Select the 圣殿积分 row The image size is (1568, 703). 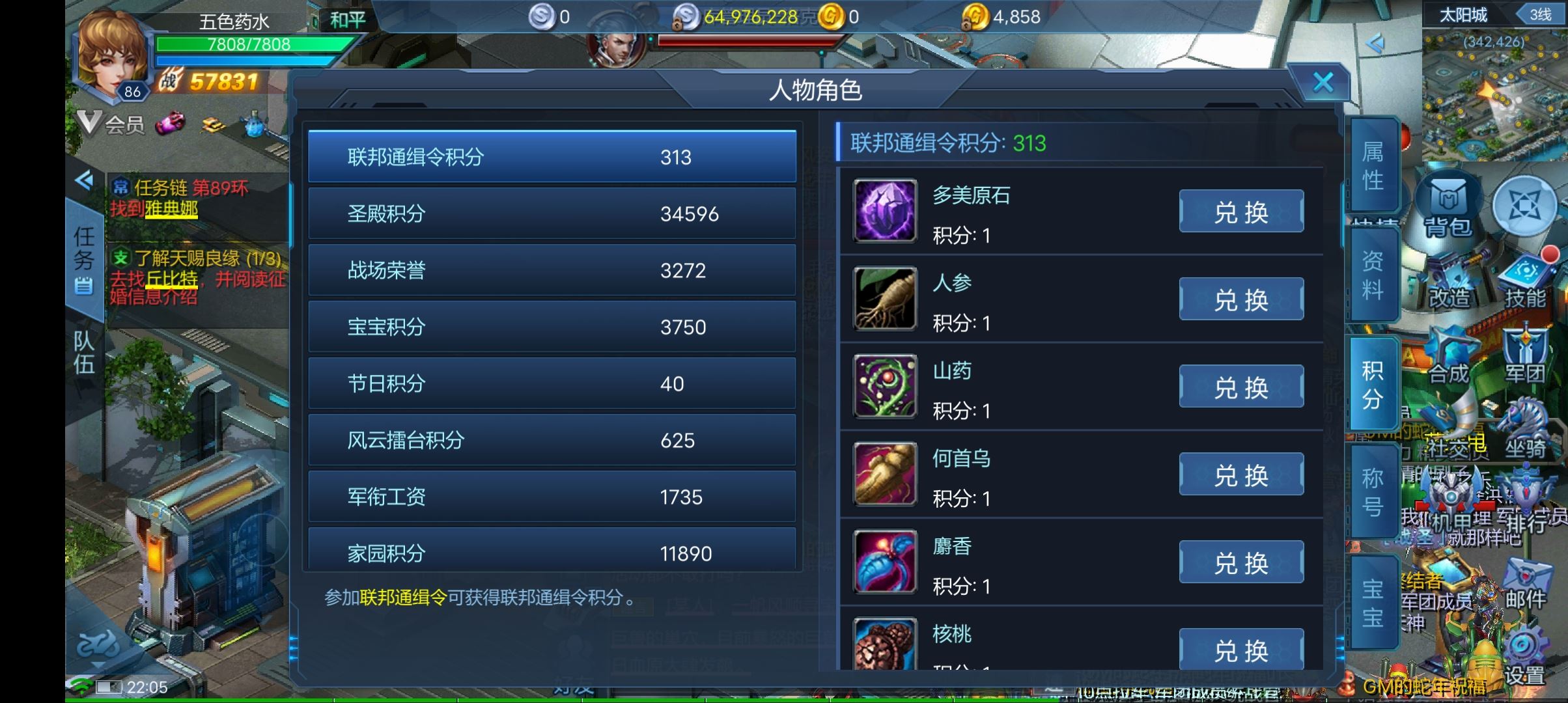(x=552, y=214)
